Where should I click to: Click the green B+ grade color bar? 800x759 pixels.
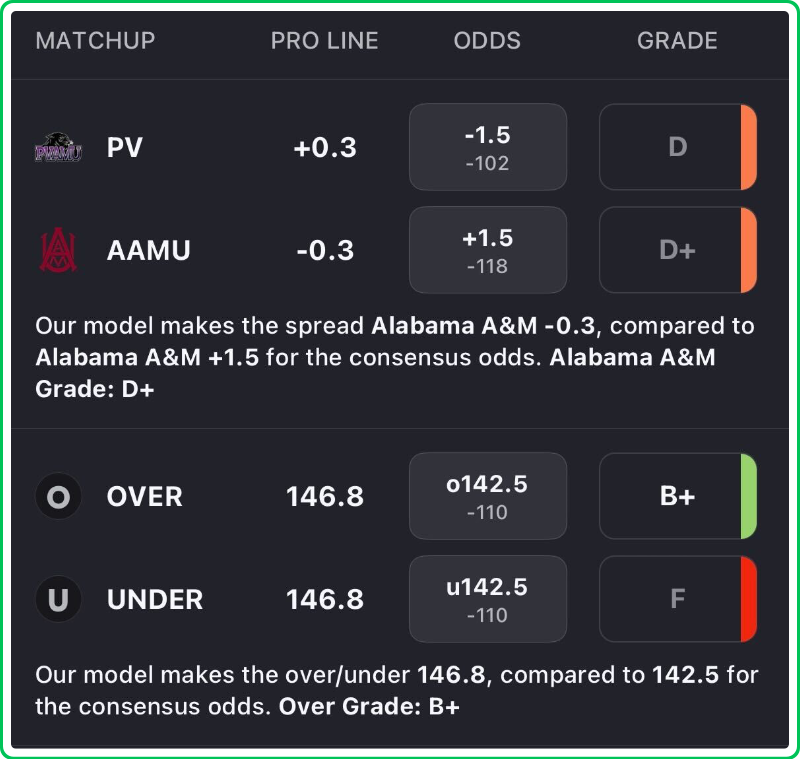pyautogui.click(x=748, y=497)
